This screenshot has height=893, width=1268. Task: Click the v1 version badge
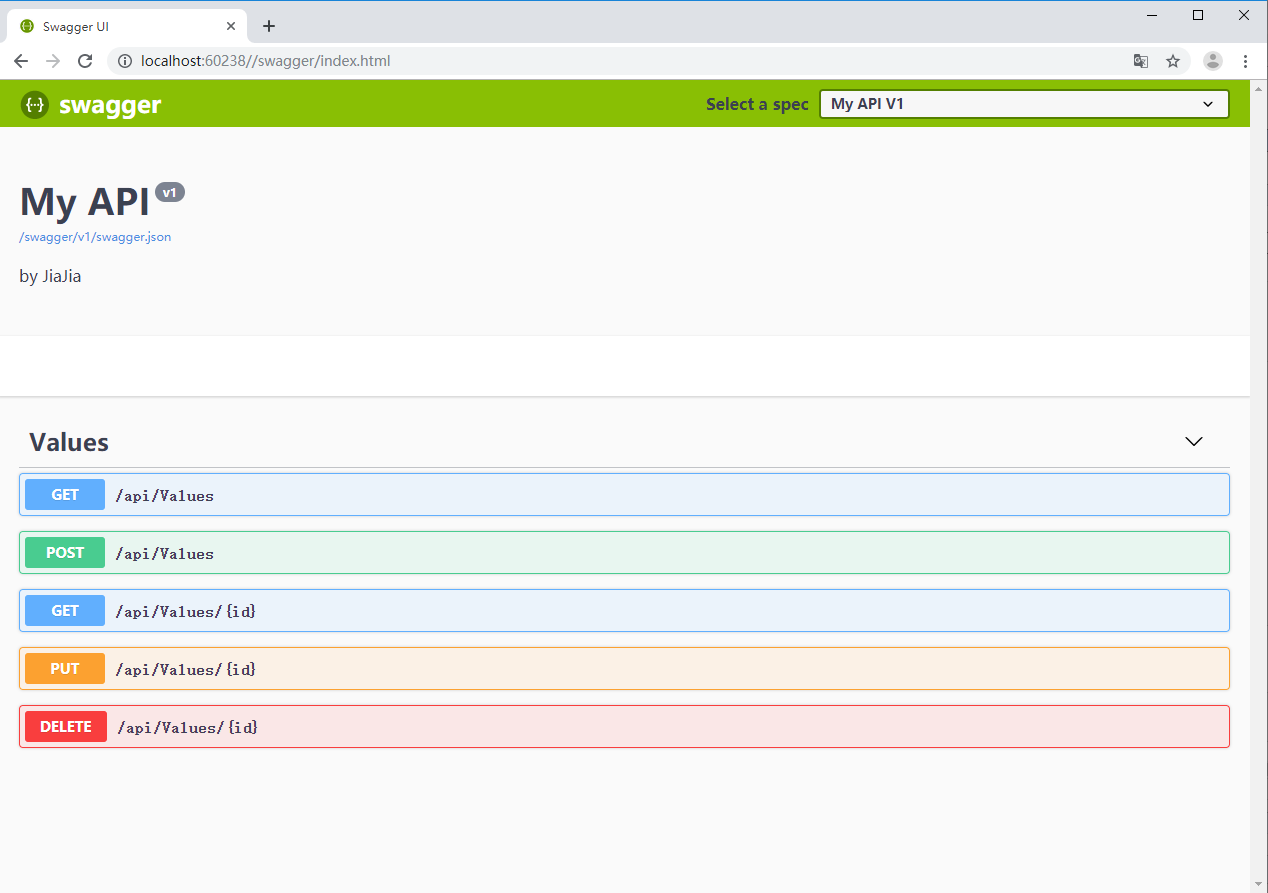click(x=170, y=192)
